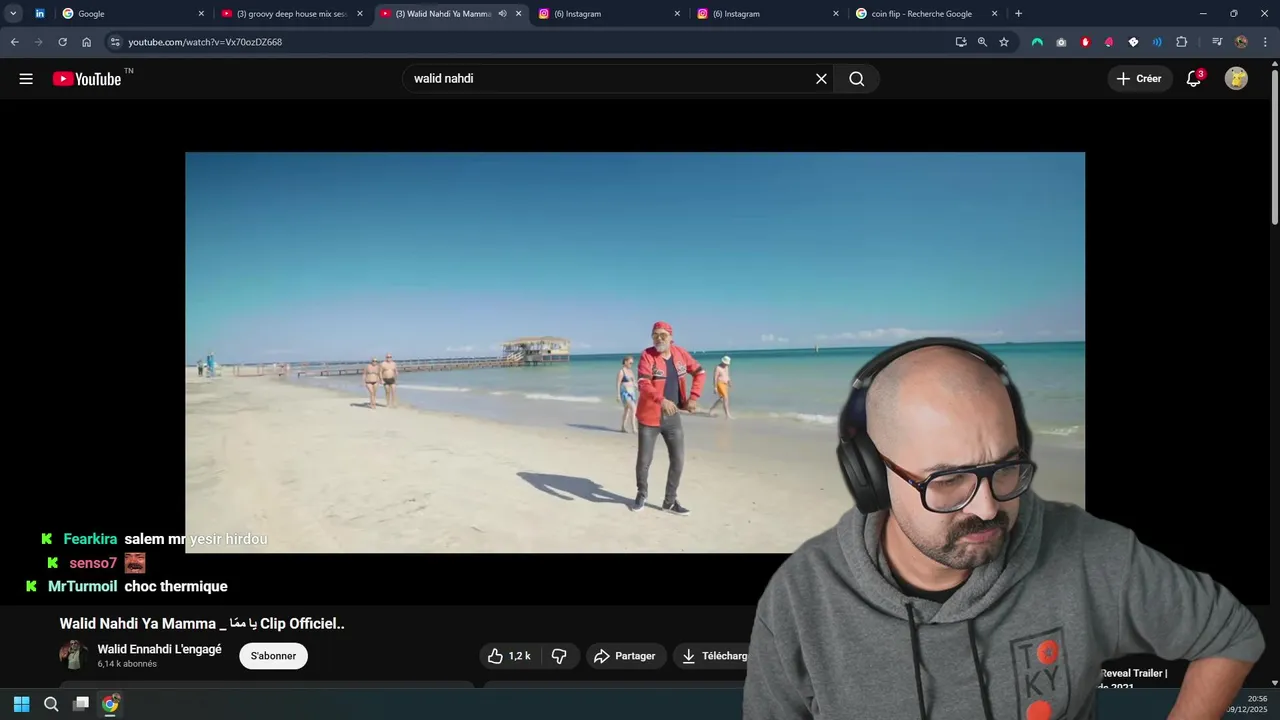Close the coin flip Recherche Google tab
The height and width of the screenshot is (720, 1280).
(x=994, y=14)
